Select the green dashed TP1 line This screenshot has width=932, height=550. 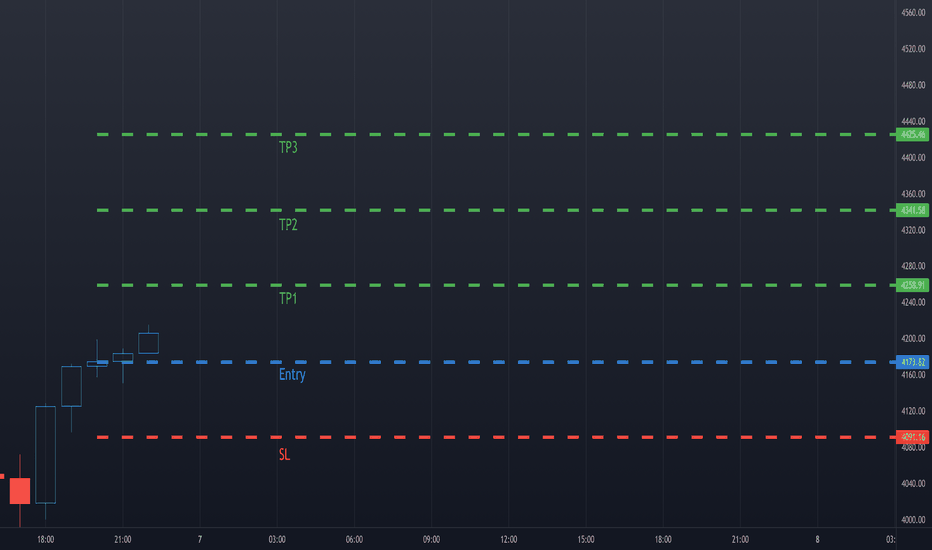coord(496,285)
